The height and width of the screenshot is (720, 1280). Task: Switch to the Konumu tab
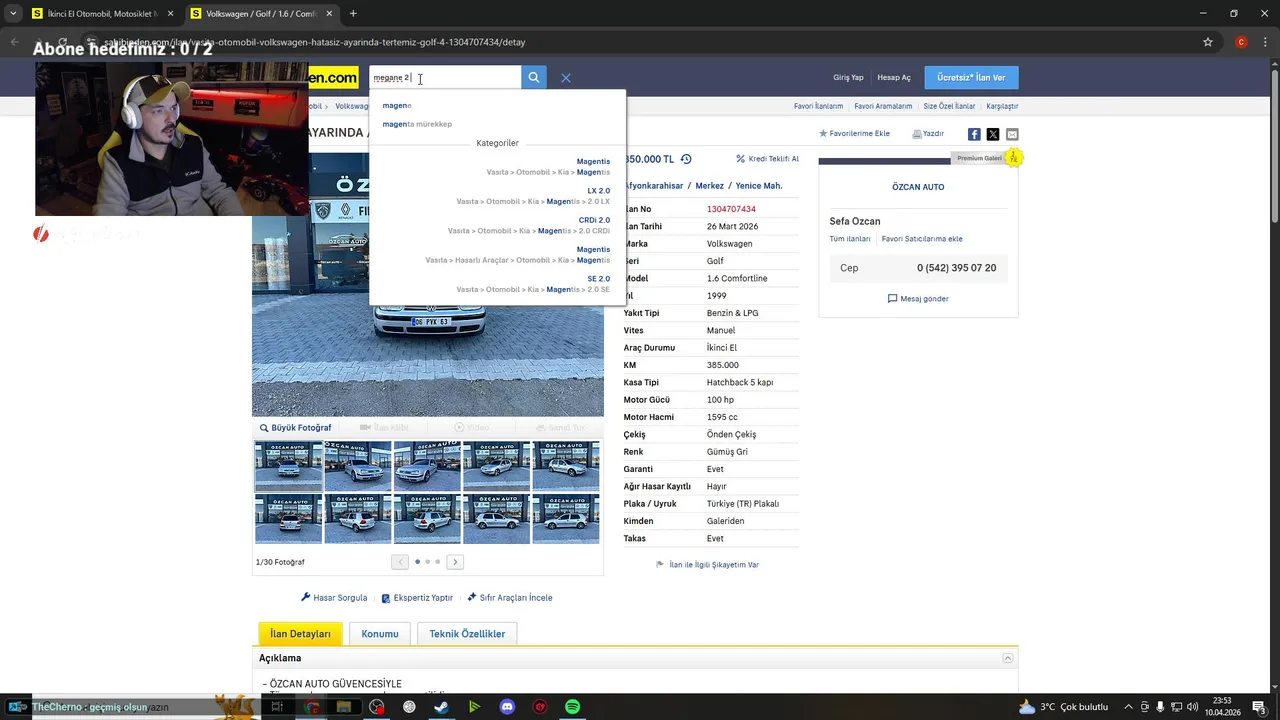(x=380, y=634)
